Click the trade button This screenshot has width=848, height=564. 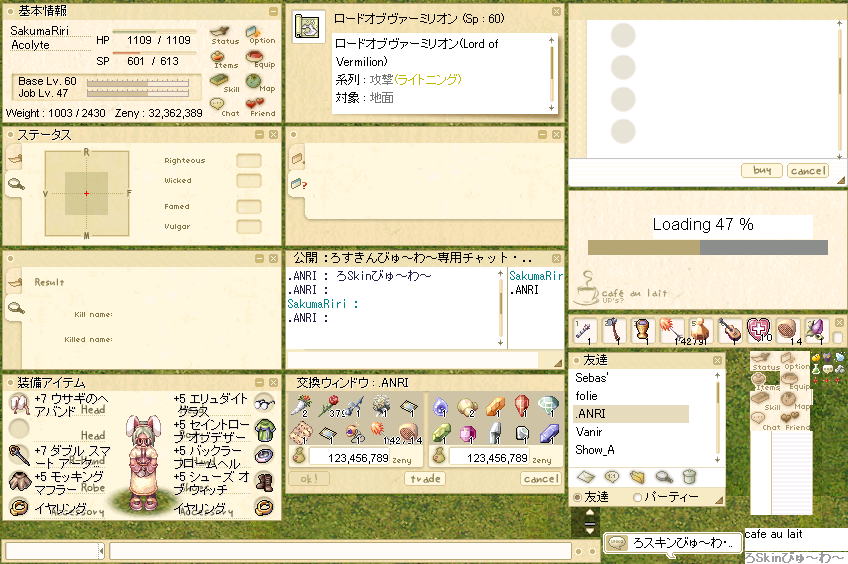tap(425, 479)
